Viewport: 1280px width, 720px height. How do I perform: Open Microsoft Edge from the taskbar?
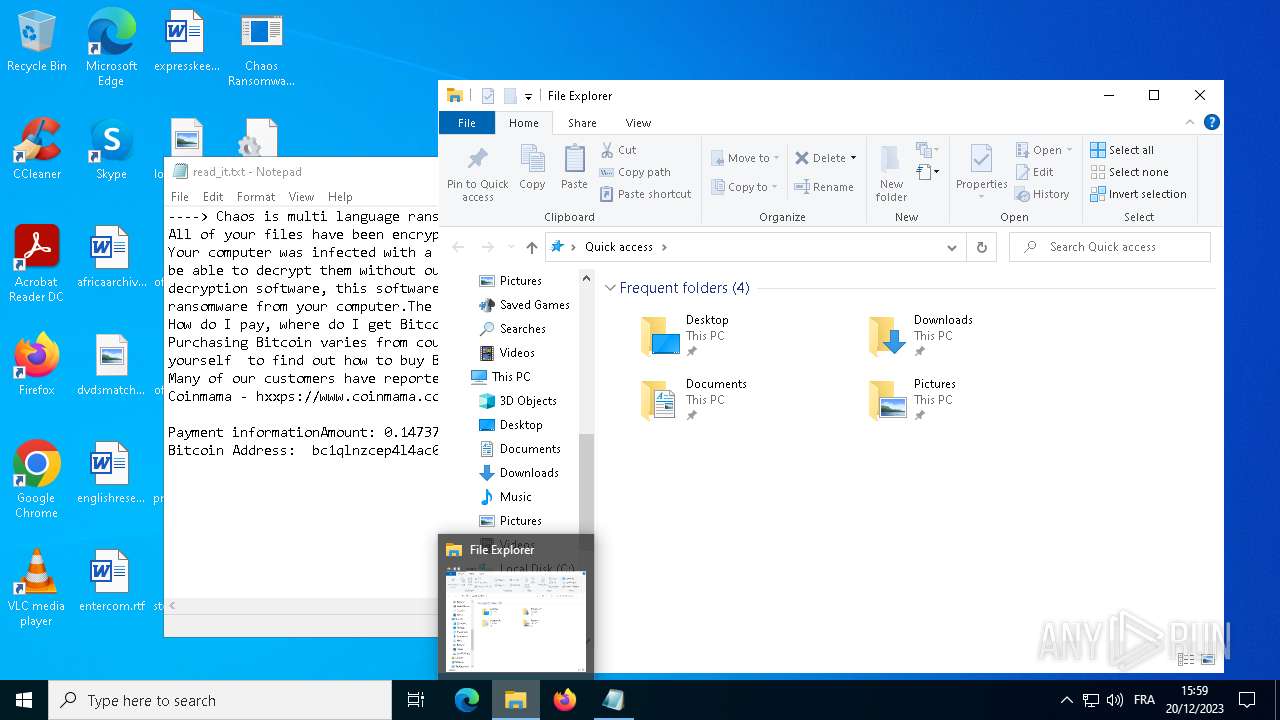467,700
